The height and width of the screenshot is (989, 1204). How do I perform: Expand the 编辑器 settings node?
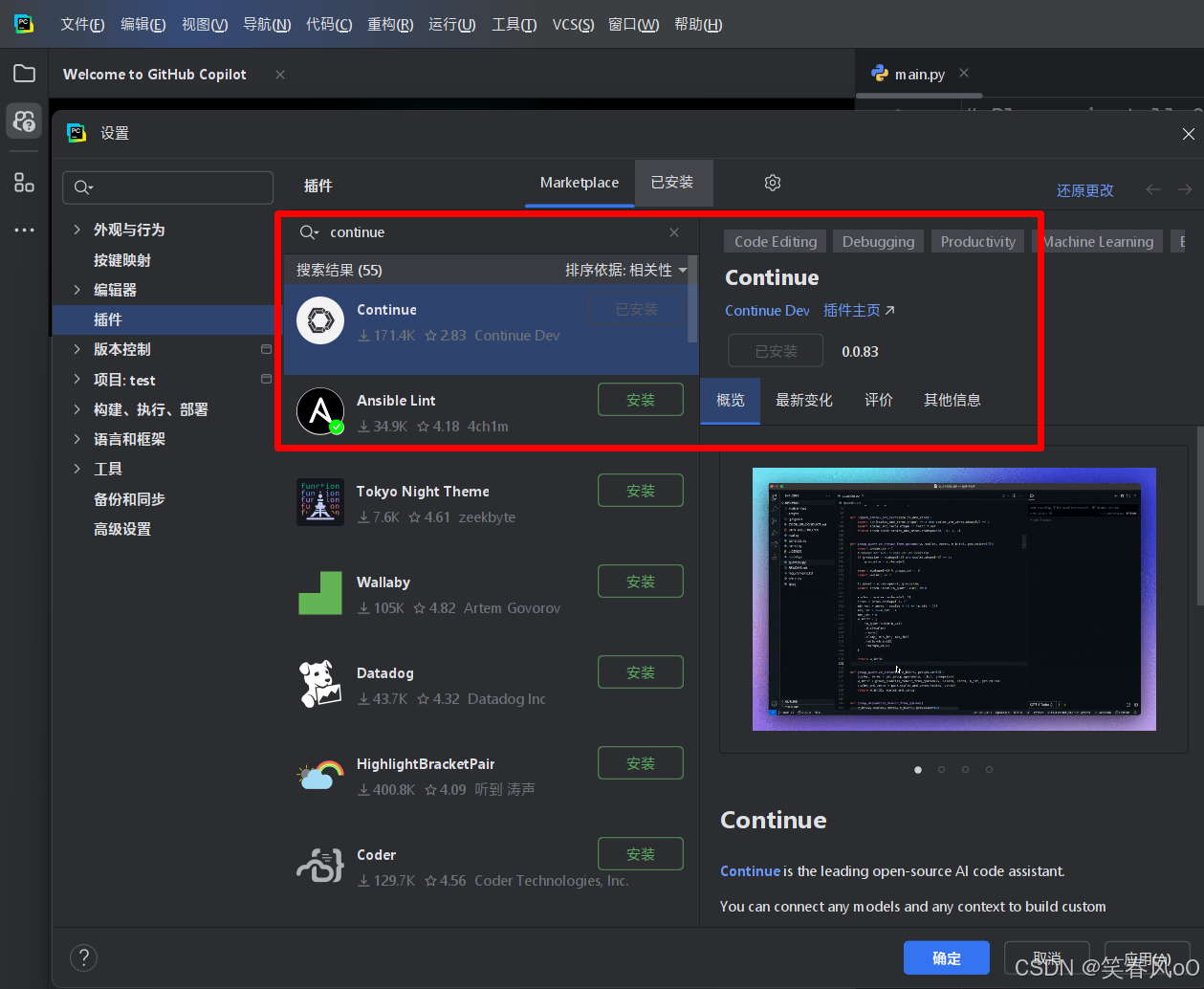pos(77,290)
